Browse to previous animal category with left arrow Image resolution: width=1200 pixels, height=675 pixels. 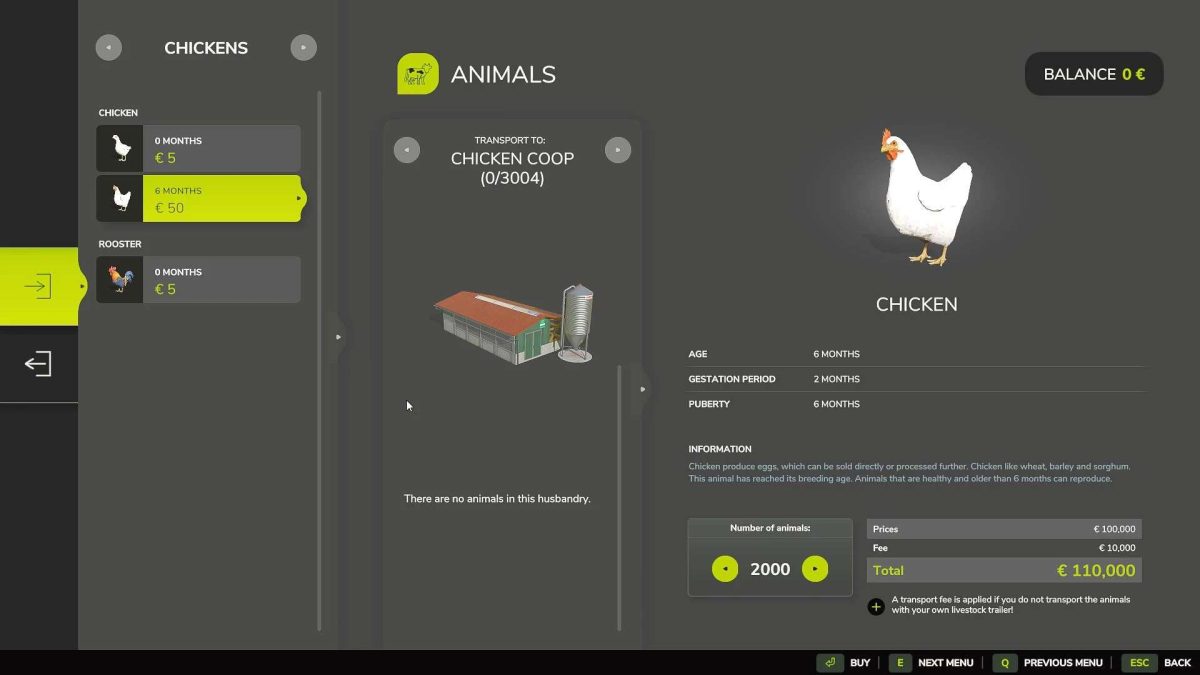click(109, 47)
